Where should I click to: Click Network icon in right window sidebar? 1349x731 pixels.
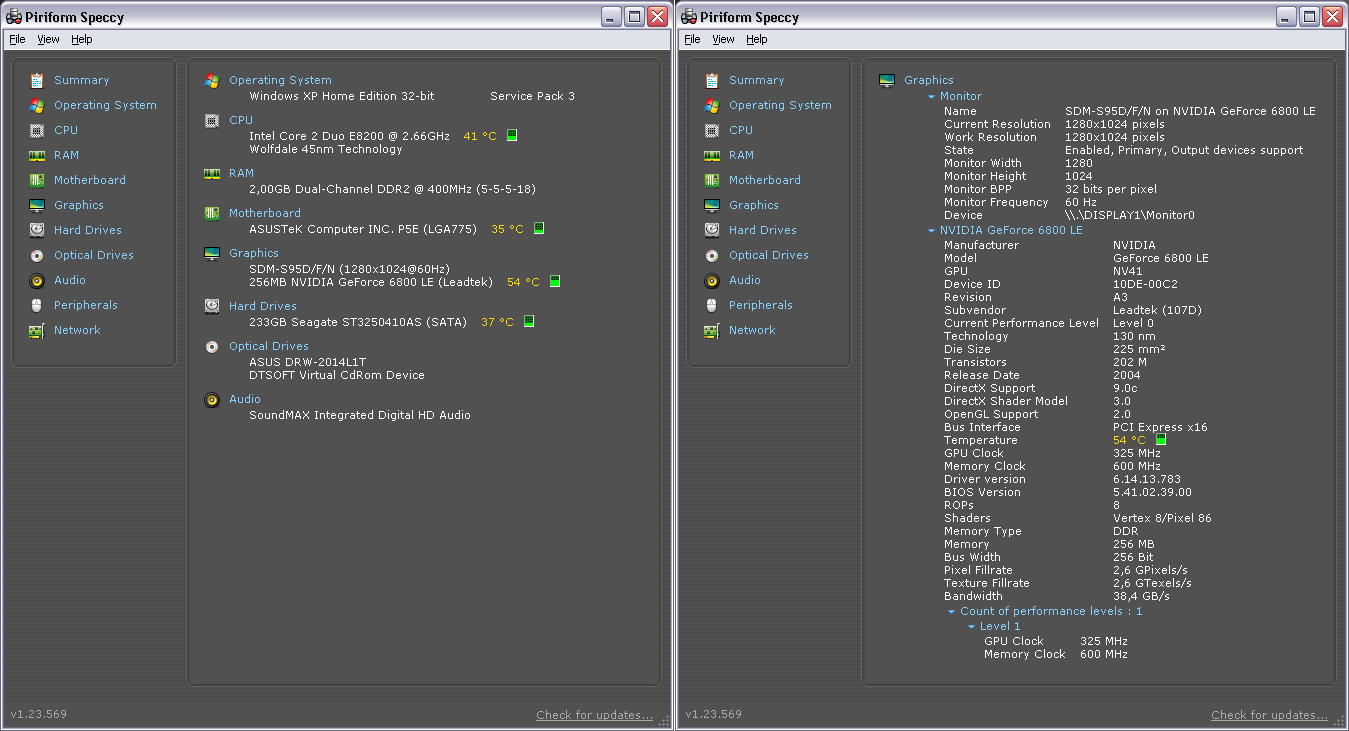(x=712, y=330)
